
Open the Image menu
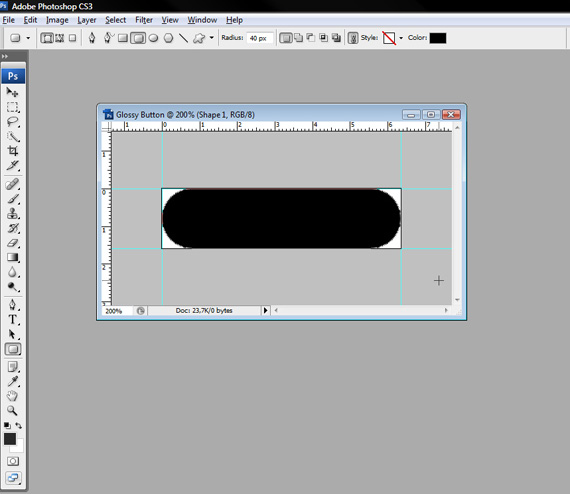(57, 20)
